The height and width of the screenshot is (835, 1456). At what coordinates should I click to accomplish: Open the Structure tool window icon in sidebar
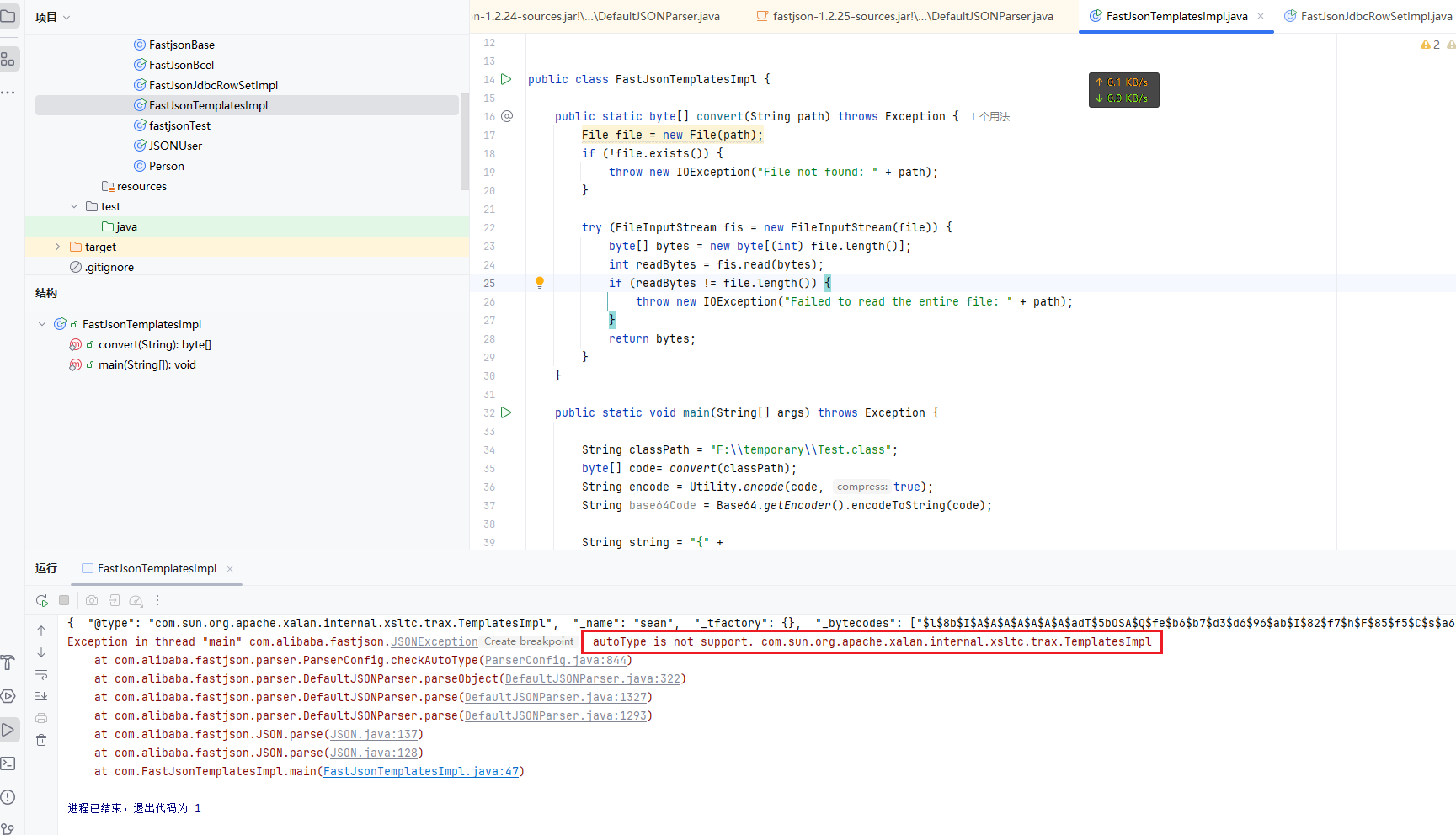(x=8, y=59)
